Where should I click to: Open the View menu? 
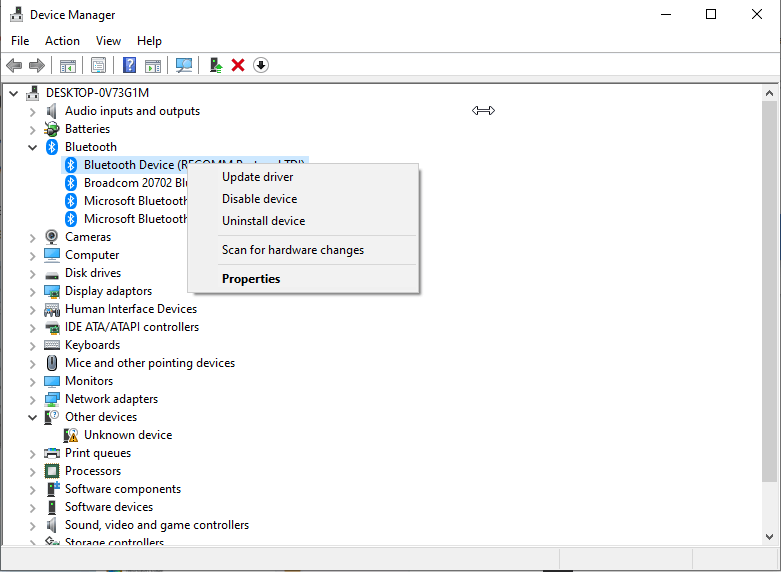click(x=108, y=41)
